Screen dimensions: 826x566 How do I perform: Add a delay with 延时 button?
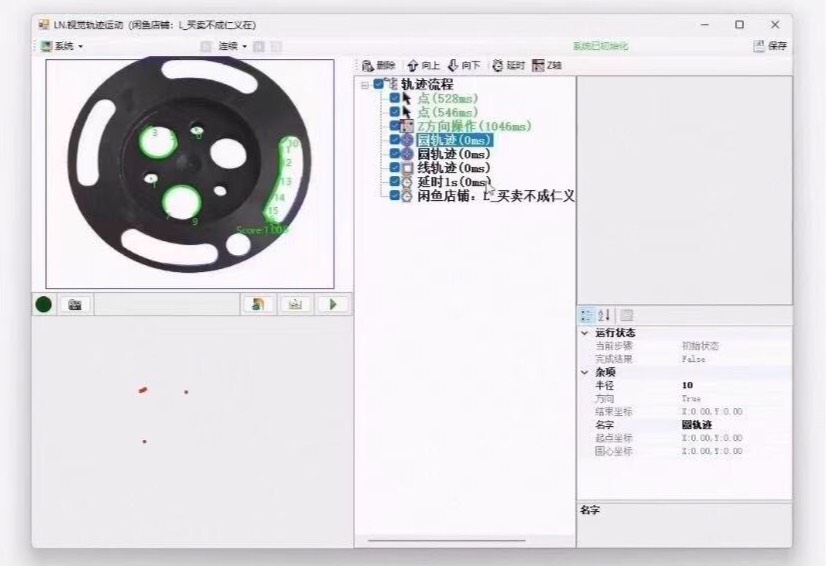(508, 65)
